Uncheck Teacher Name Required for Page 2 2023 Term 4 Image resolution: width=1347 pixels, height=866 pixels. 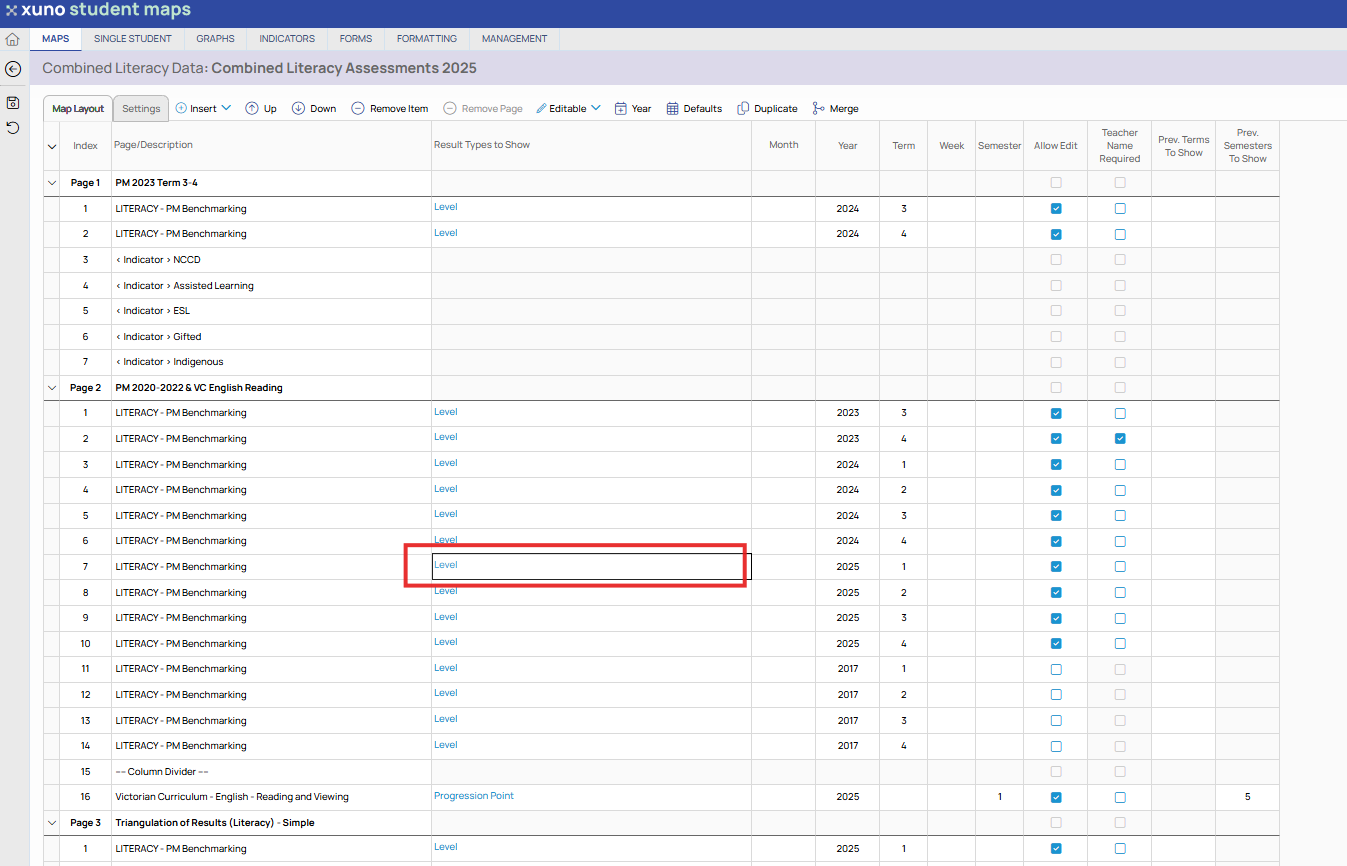(1120, 439)
